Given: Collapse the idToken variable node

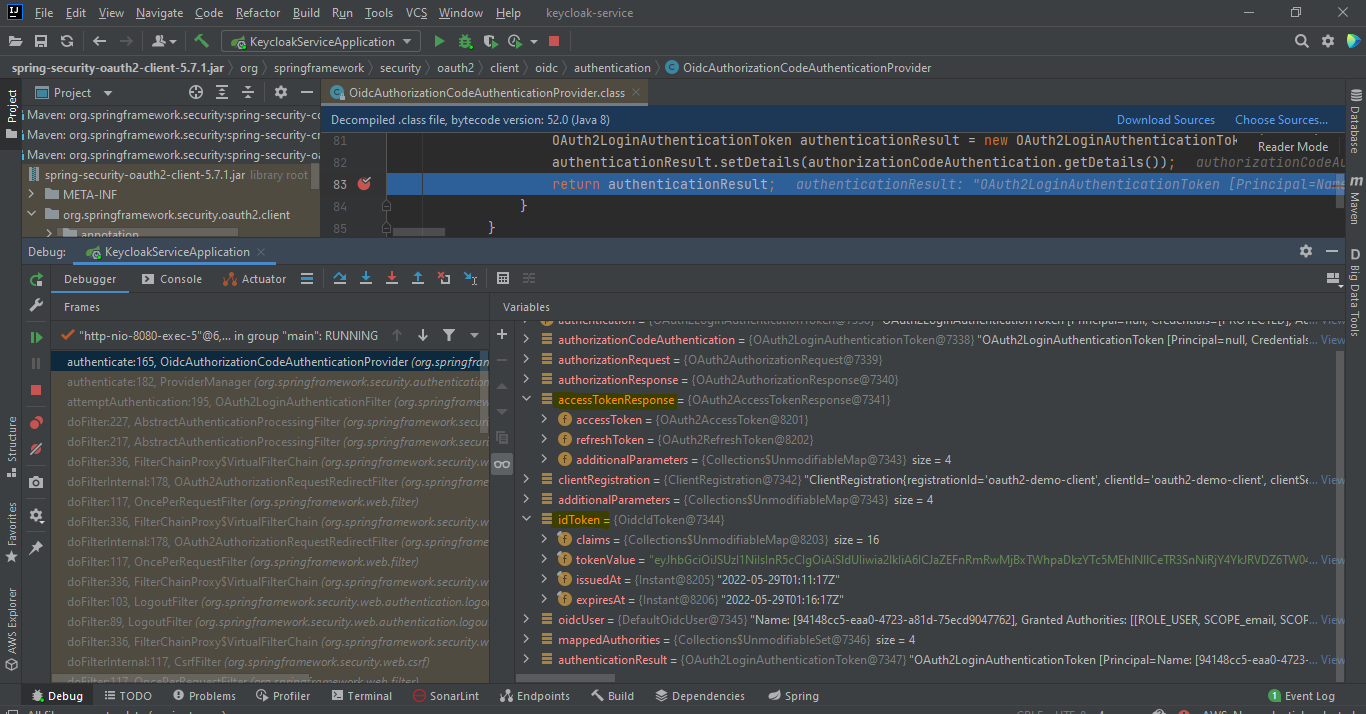Looking at the screenshot, I should point(527,520).
